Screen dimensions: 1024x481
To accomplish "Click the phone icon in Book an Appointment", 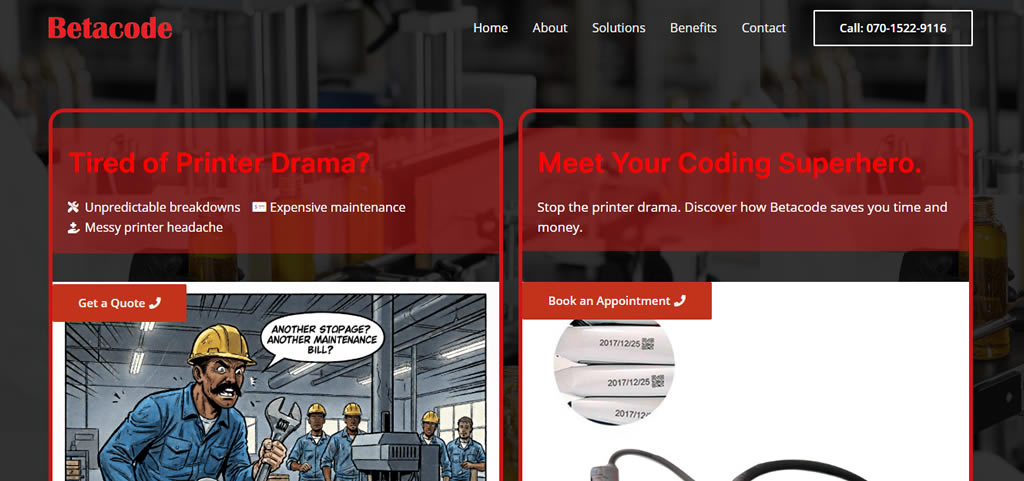I will click(x=680, y=301).
